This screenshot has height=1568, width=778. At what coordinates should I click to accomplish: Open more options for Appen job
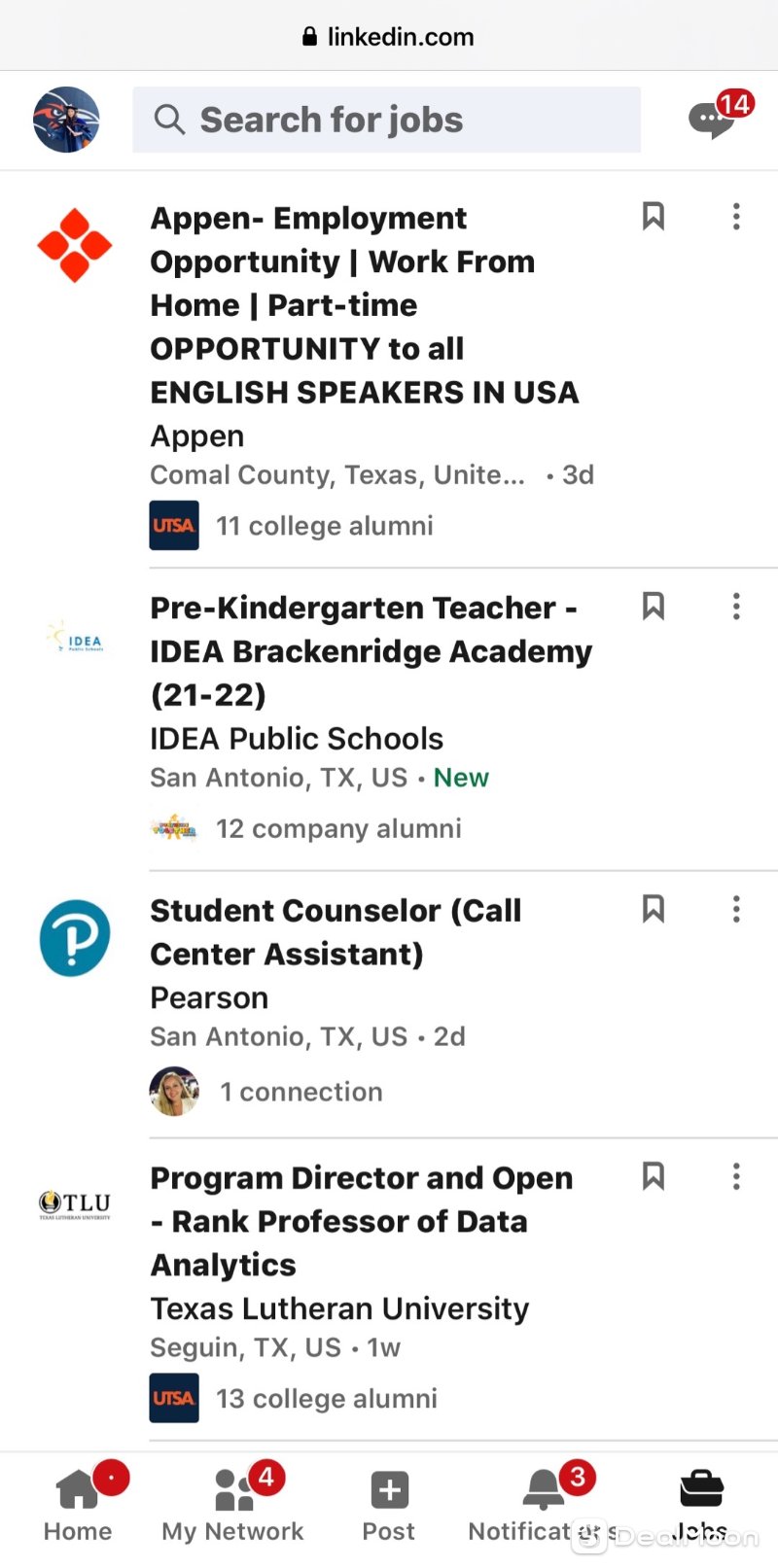736,216
